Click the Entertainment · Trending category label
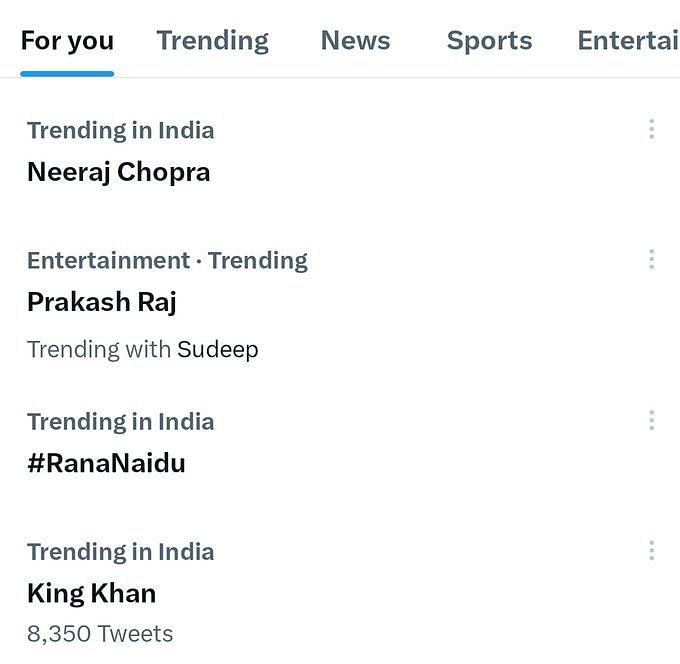Viewport: 680px width, 664px height. [x=167, y=261]
